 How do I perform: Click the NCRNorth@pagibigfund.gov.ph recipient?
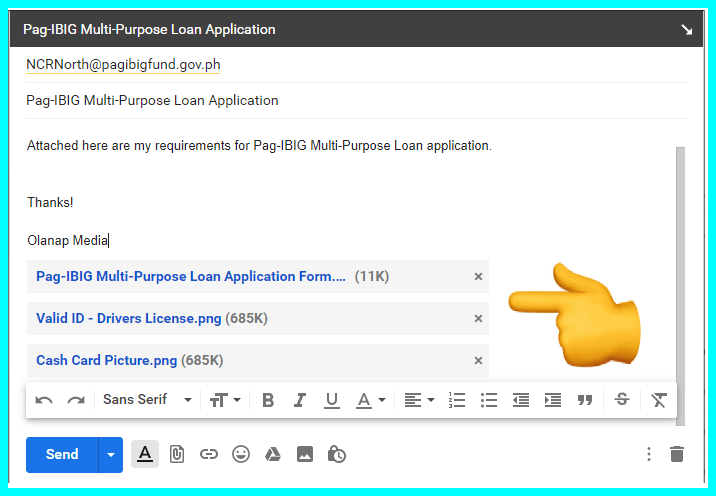point(123,64)
